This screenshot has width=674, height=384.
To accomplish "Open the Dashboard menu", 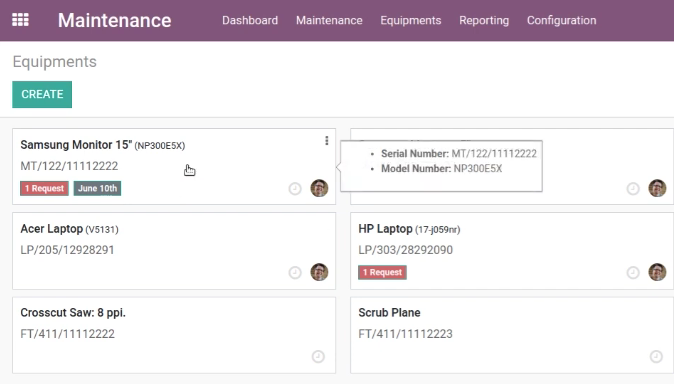I will [x=250, y=20].
